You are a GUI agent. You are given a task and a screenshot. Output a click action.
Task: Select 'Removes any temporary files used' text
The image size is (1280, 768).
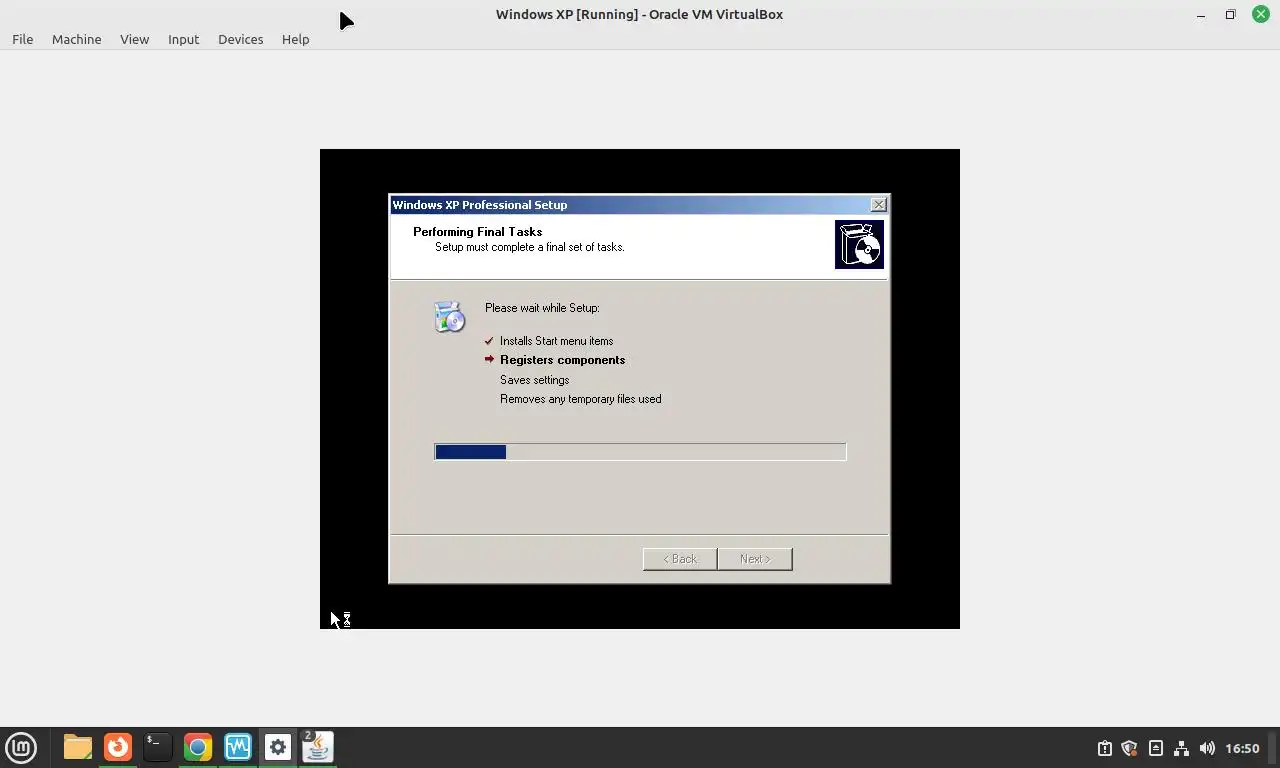[580, 399]
